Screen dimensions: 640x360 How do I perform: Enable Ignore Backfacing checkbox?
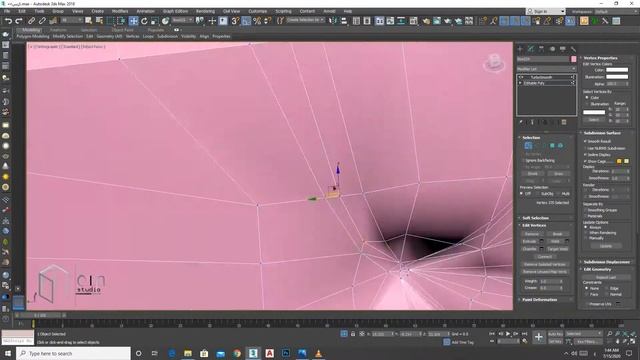point(523,160)
